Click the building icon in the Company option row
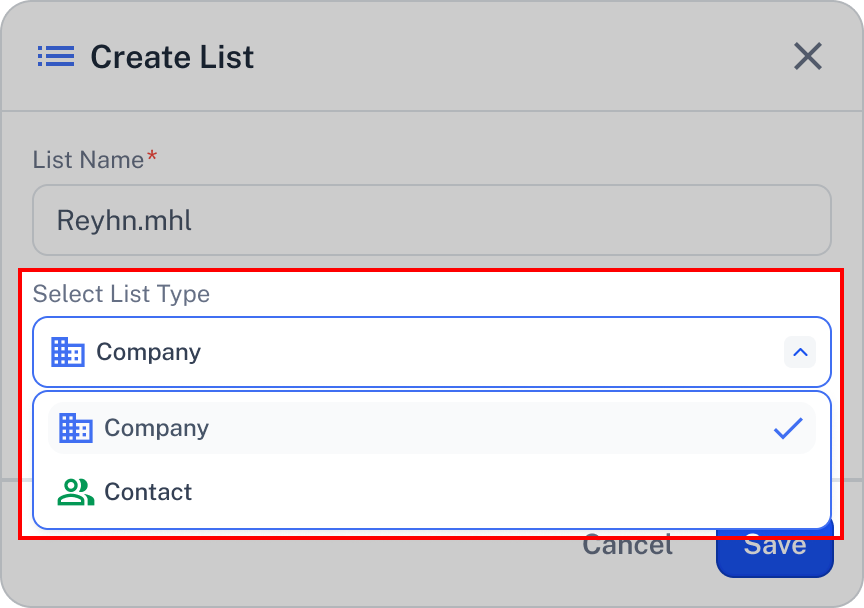Viewport: 864px width, 608px height. 76,428
